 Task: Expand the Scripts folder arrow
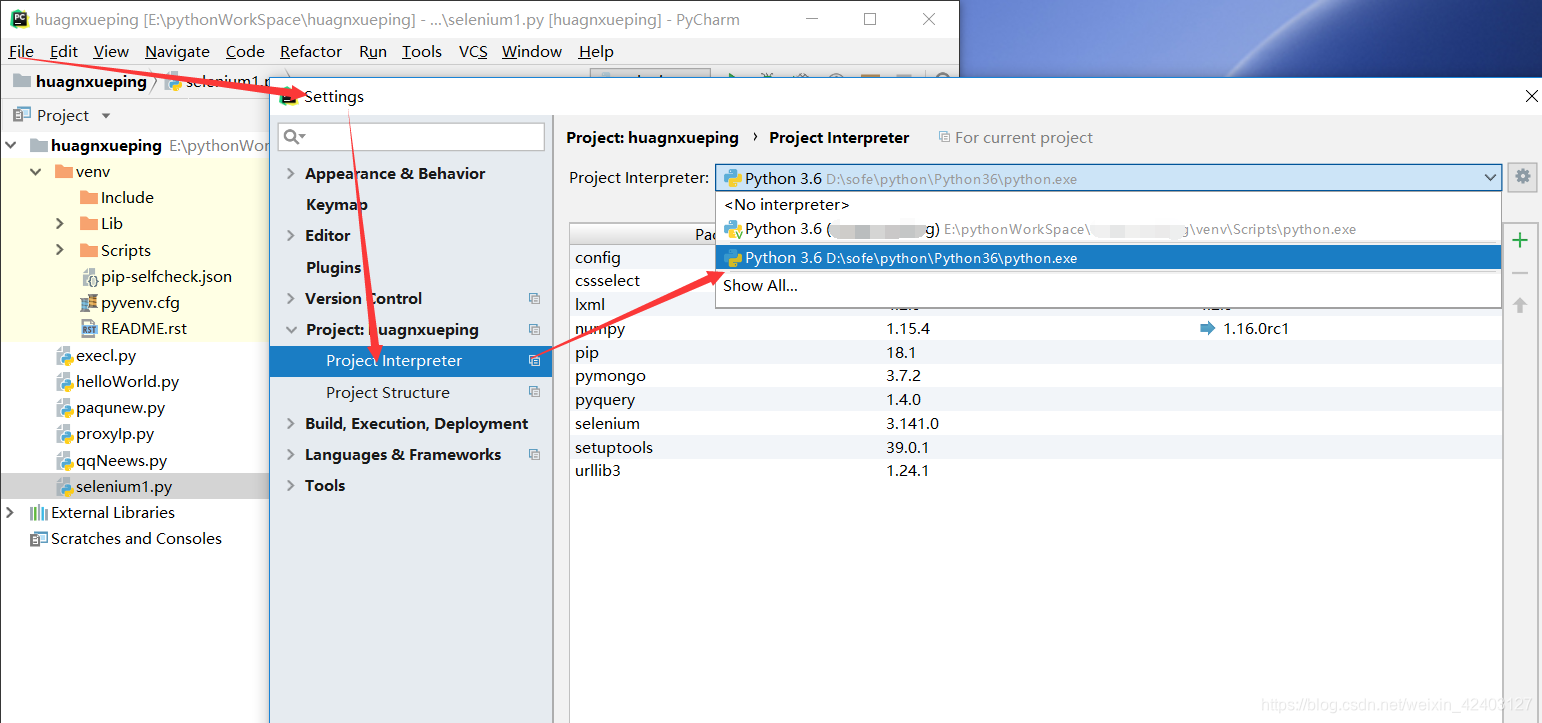(60, 250)
